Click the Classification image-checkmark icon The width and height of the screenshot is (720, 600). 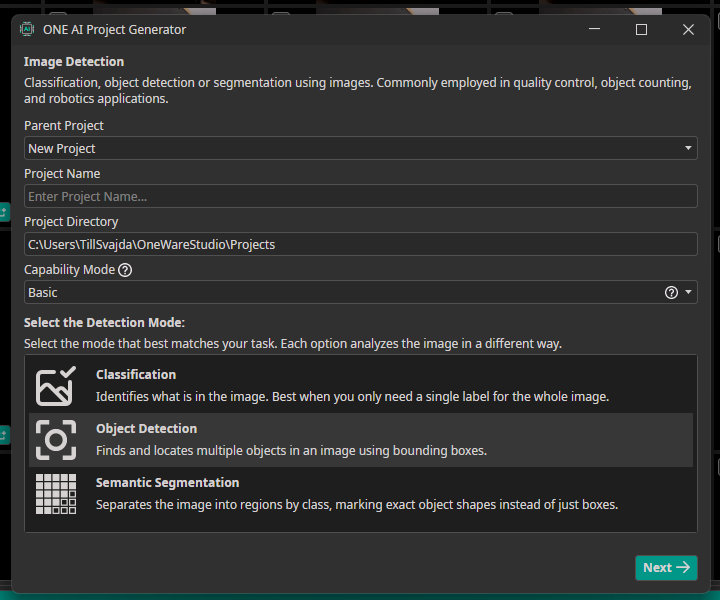55,386
